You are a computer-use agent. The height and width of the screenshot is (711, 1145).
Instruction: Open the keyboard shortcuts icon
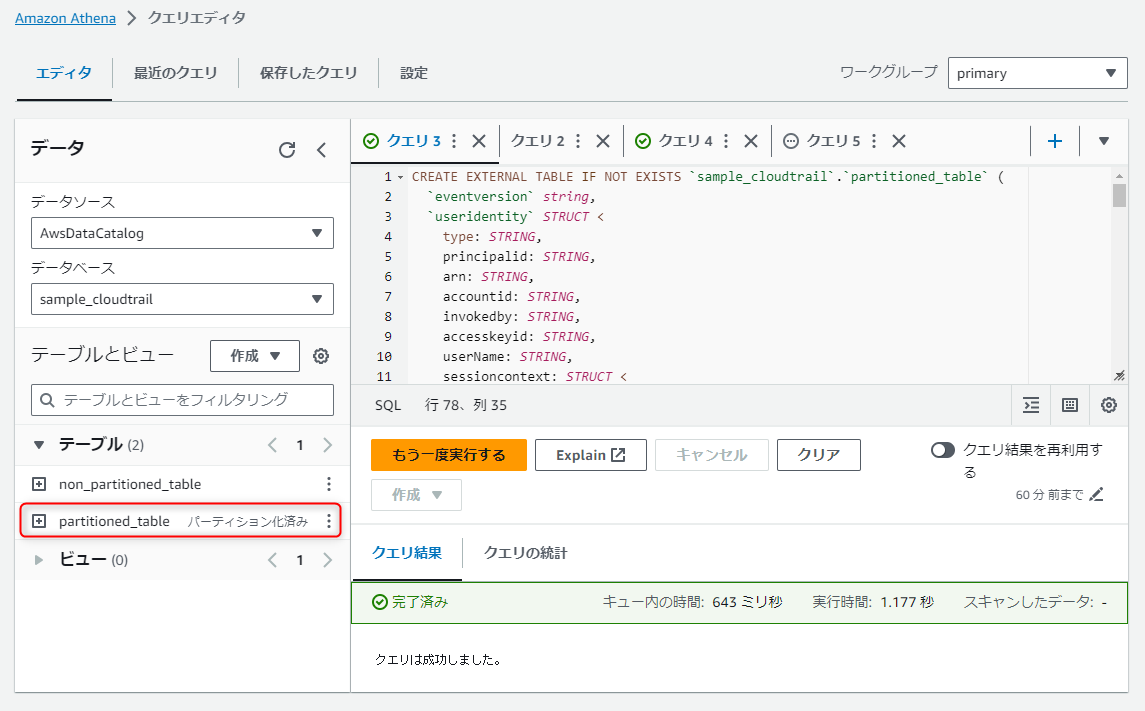coord(1070,405)
